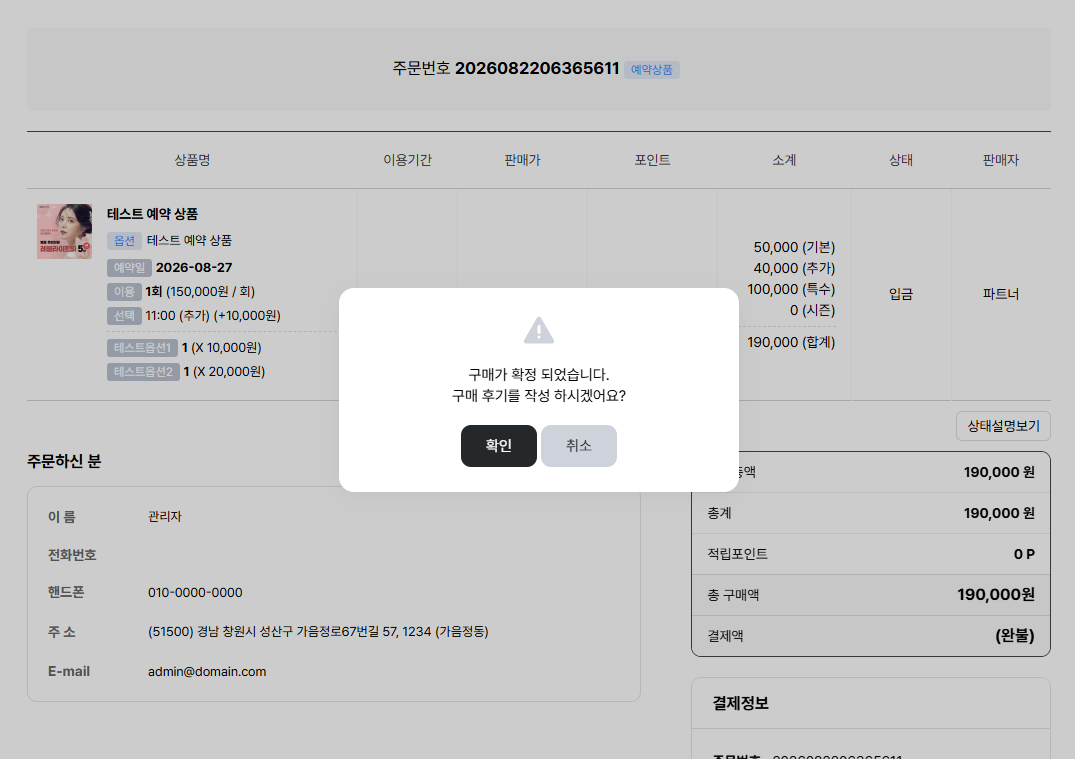Click the 파트너 seller cell
This screenshot has width=1075, height=759.
pyautogui.click(x=1000, y=294)
